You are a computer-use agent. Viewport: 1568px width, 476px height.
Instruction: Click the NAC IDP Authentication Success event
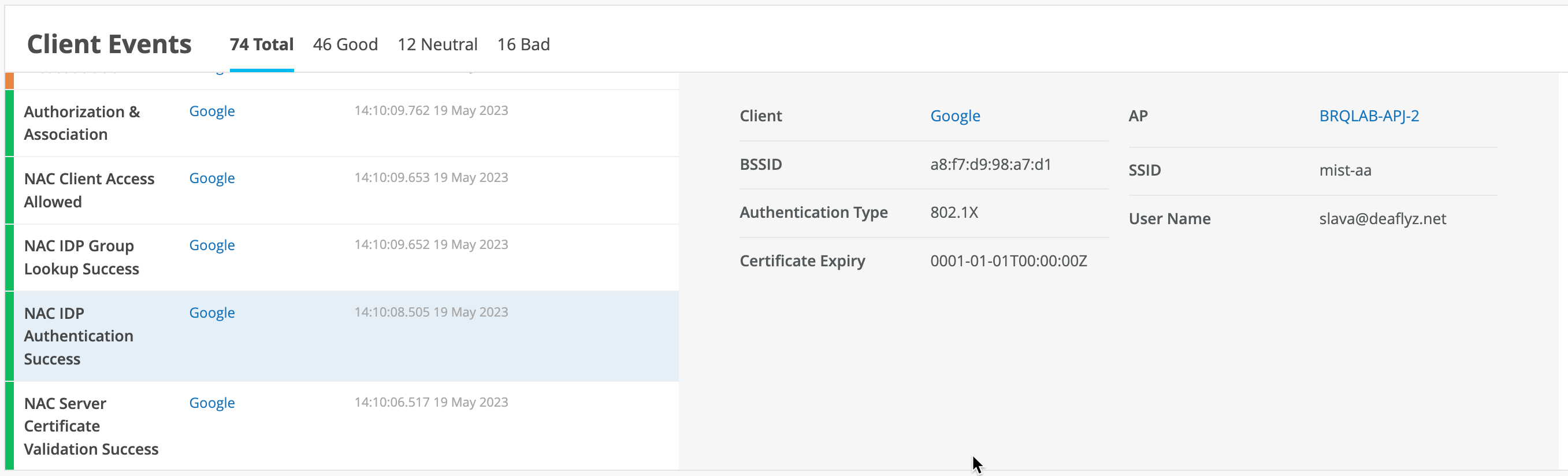click(x=79, y=336)
